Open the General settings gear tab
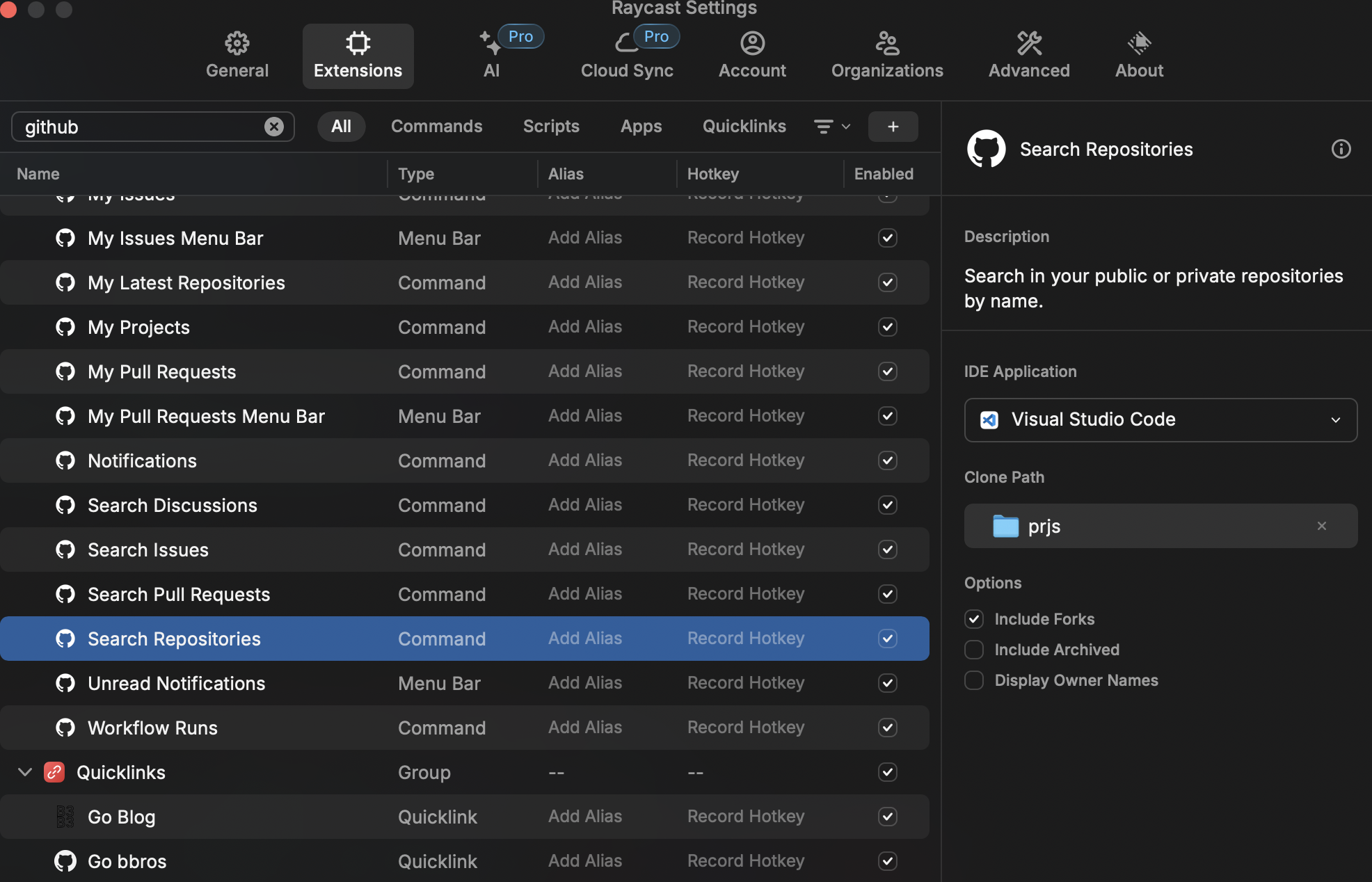The image size is (1372, 882). pyautogui.click(x=237, y=56)
